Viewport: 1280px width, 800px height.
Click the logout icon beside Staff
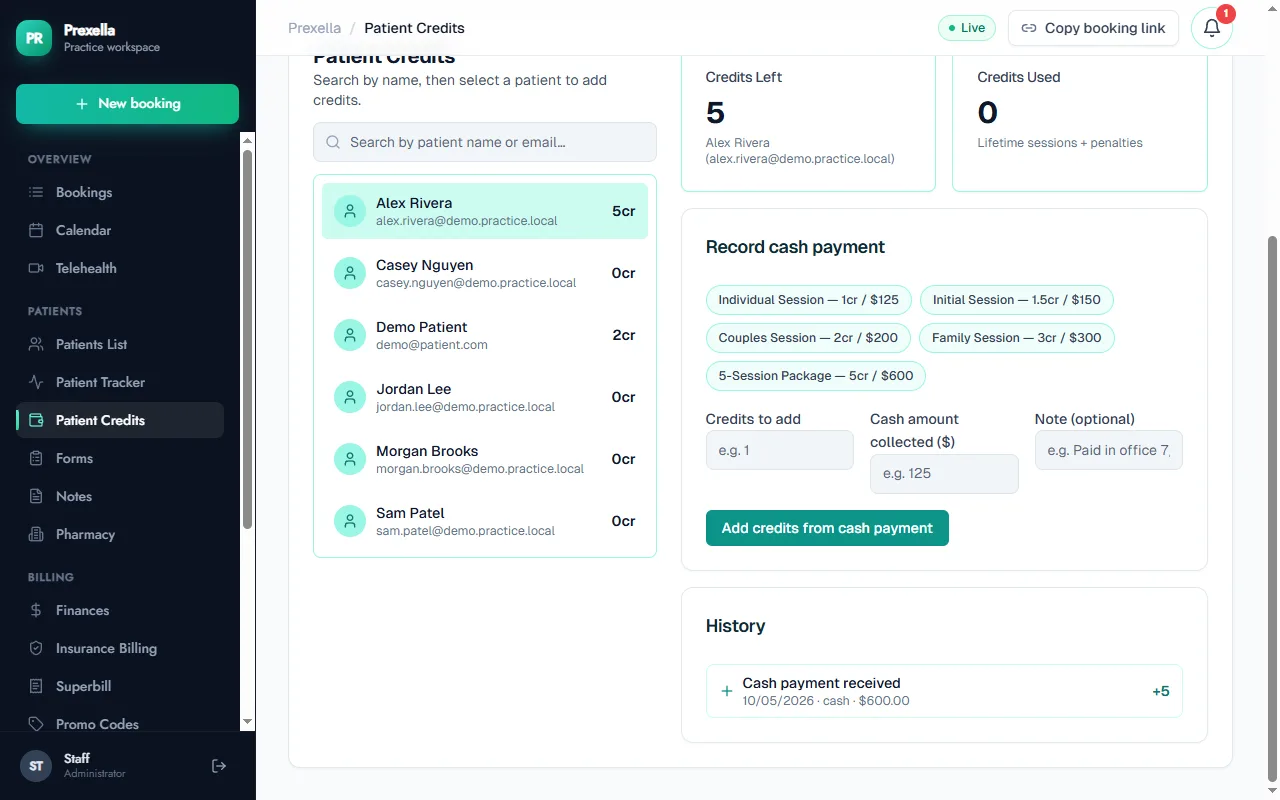(x=219, y=766)
